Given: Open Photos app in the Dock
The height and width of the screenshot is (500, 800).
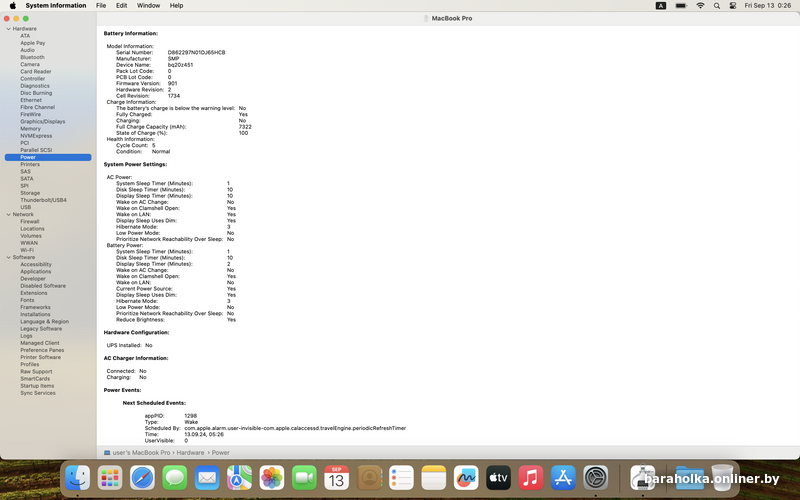Looking at the screenshot, I should point(272,478).
